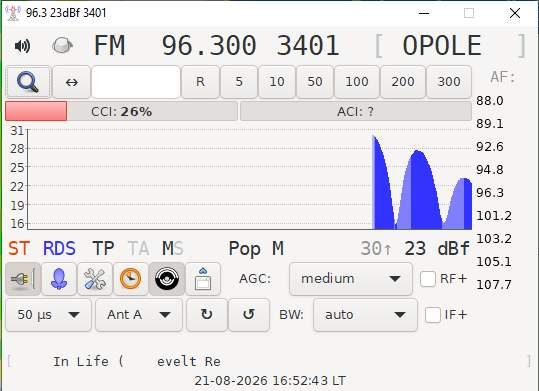Enable the IF+ checkbox

pyautogui.click(x=433, y=315)
